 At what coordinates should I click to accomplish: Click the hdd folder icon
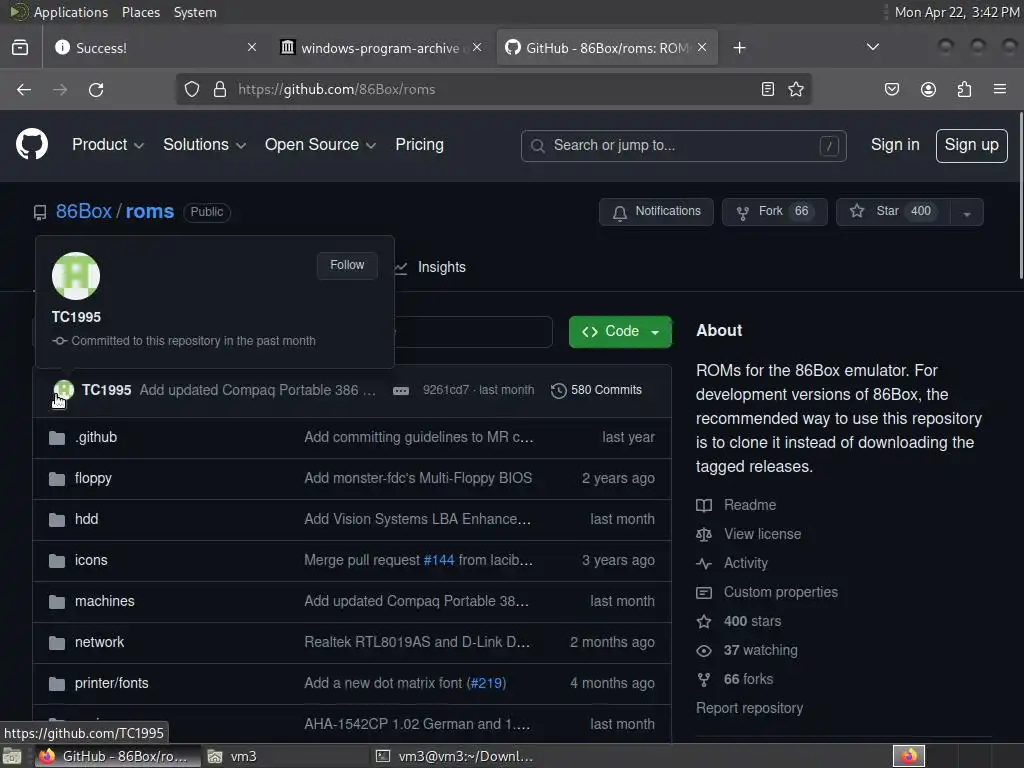coord(57,520)
